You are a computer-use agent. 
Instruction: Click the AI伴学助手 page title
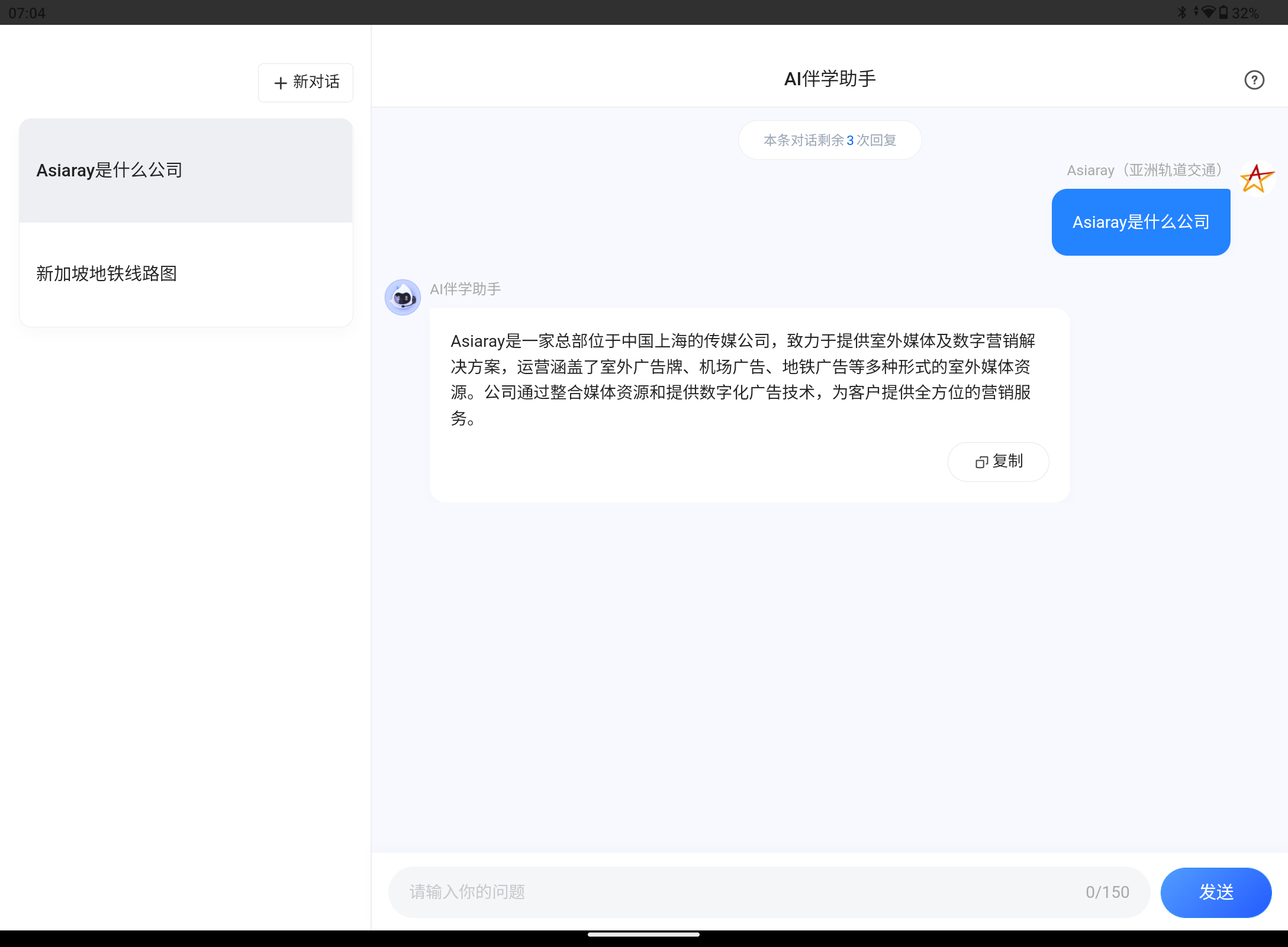point(830,79)
